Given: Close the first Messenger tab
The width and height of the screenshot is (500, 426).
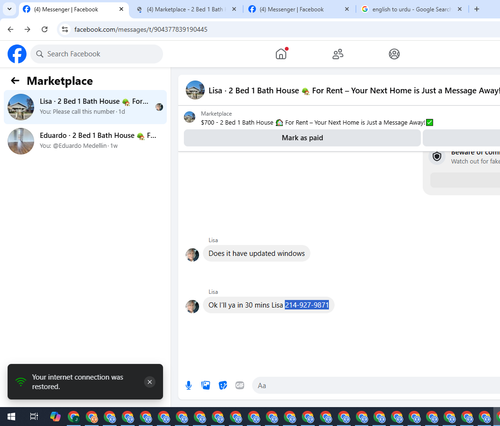Looking at the screenshot, I should (121, 9).
